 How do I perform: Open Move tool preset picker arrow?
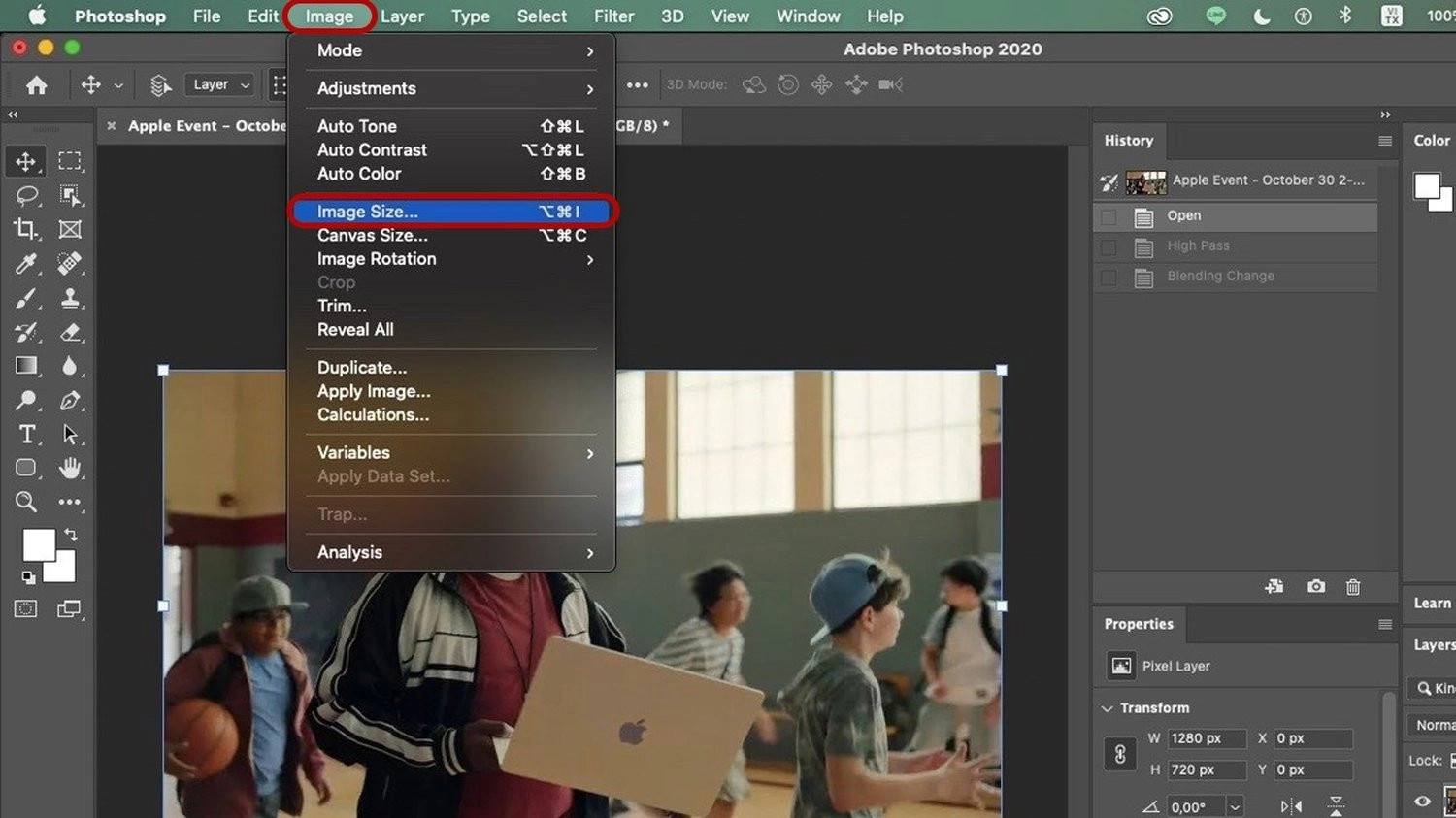coord(118,85)
